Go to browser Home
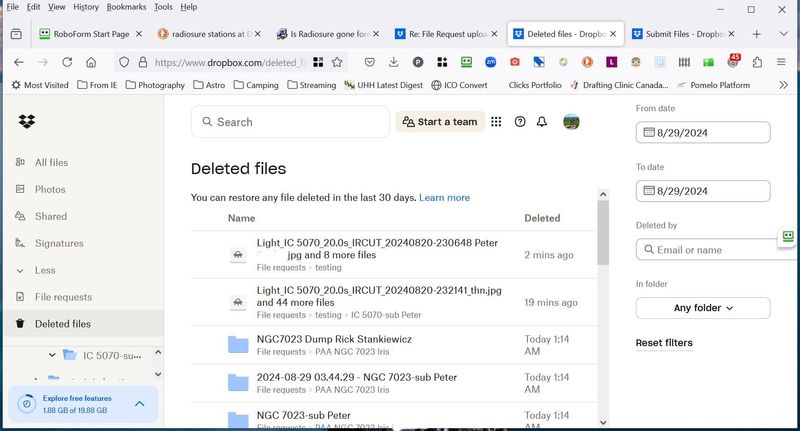This screenshot has height=431, width=800. click(91, 62)
